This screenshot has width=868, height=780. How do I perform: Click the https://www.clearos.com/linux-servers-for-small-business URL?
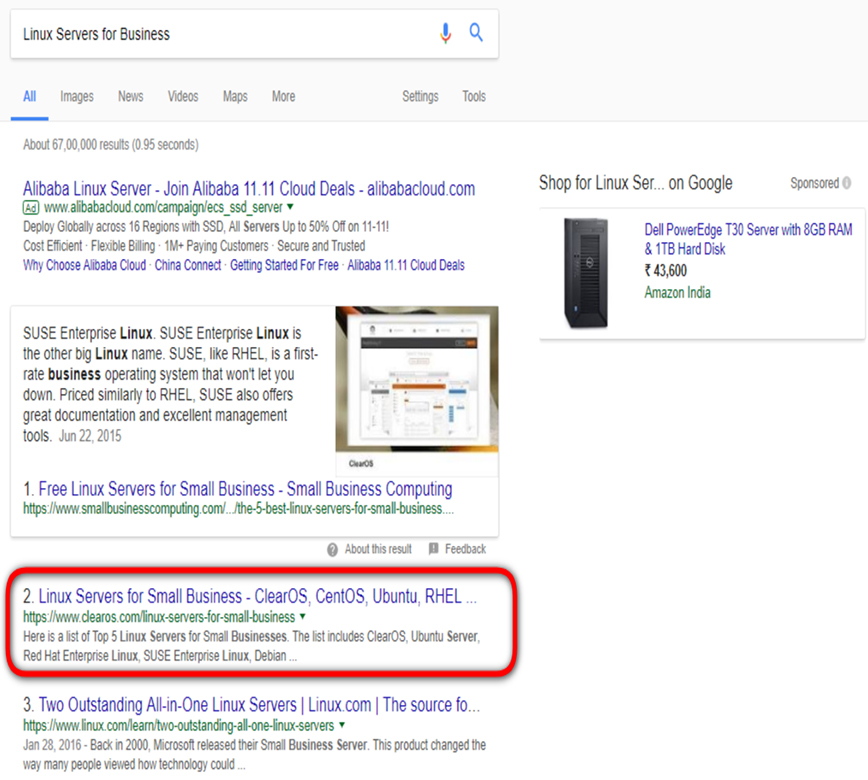(x=159, y=617)
